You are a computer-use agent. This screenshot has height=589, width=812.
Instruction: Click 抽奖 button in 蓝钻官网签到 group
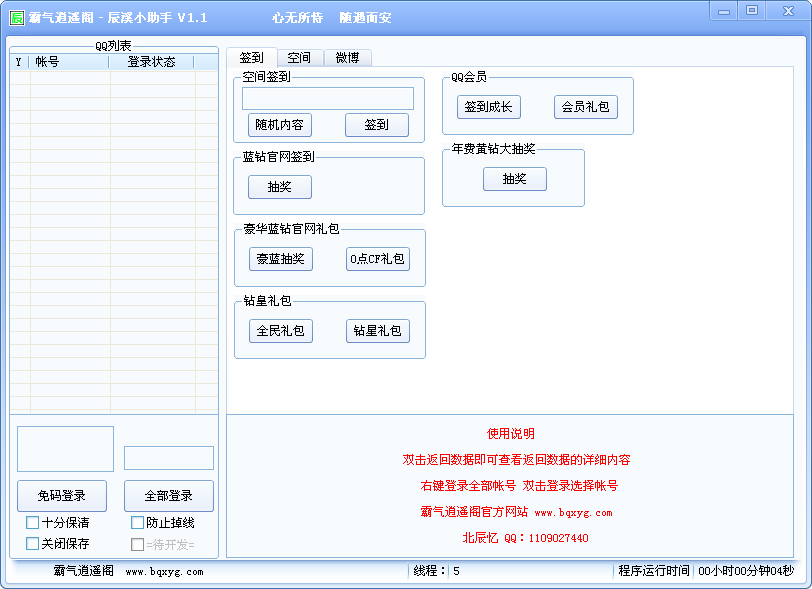point(280,187)
